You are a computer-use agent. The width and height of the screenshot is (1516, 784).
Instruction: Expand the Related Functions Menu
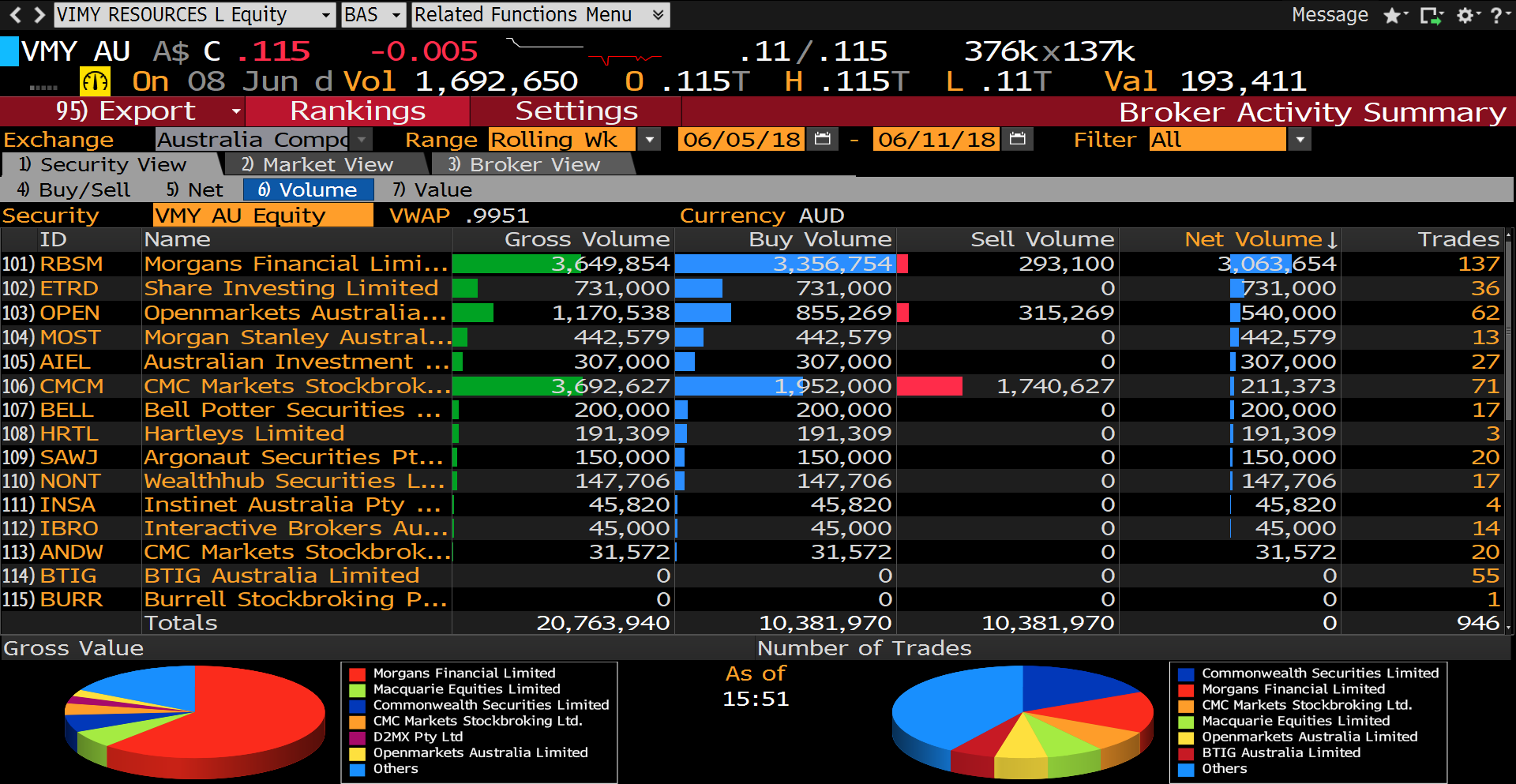point(540,15)
